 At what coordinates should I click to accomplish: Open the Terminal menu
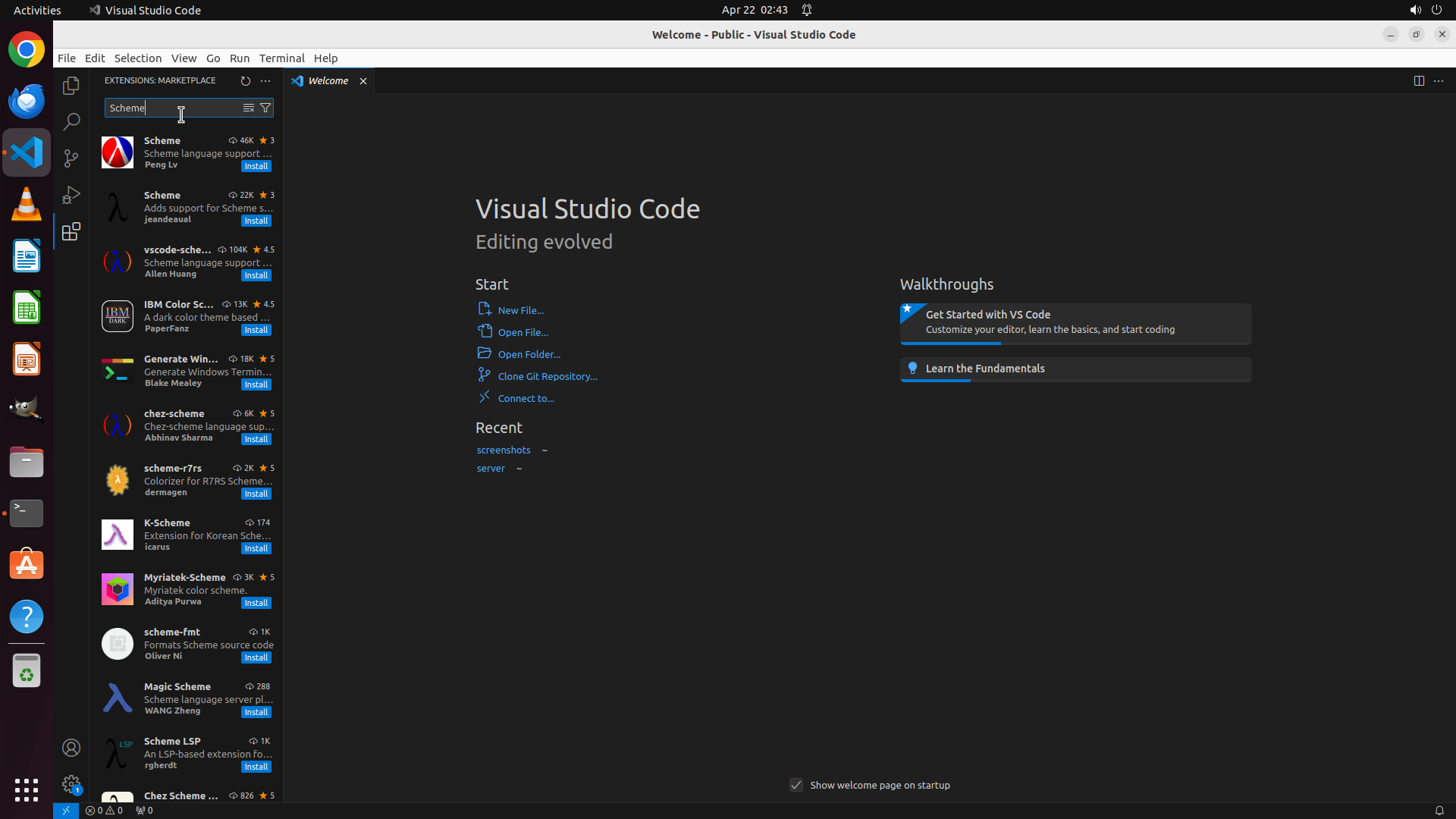[281, 58]
